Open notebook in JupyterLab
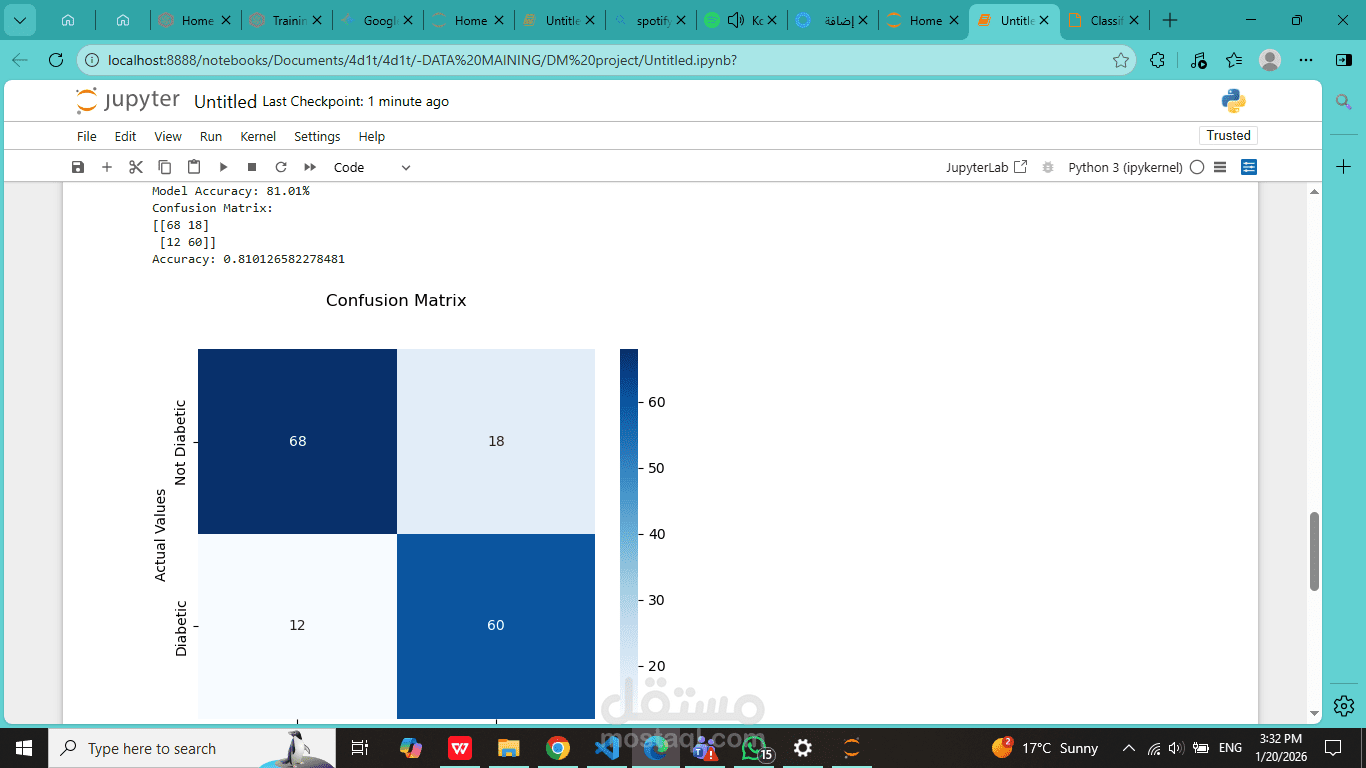The height and width of the screenshot is (768, 1366). click(x=986, y=167)
